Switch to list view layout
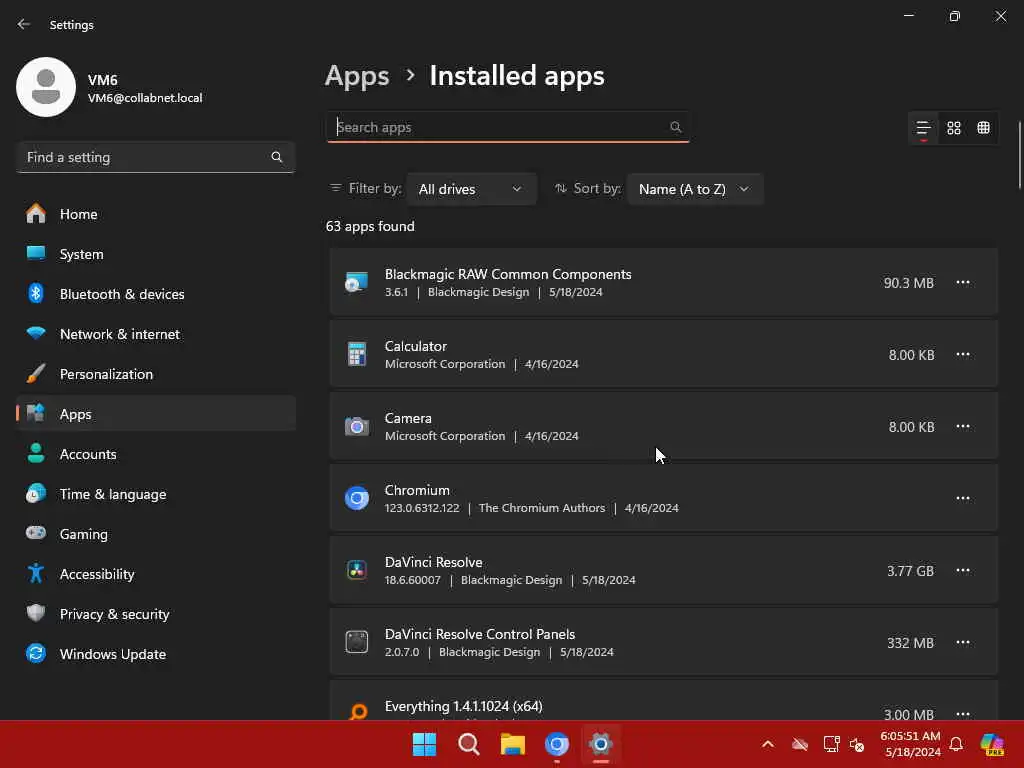Image resolution: width=1024 pixels, height=768 pixels. pyautogui.click(x=923, y=127)
